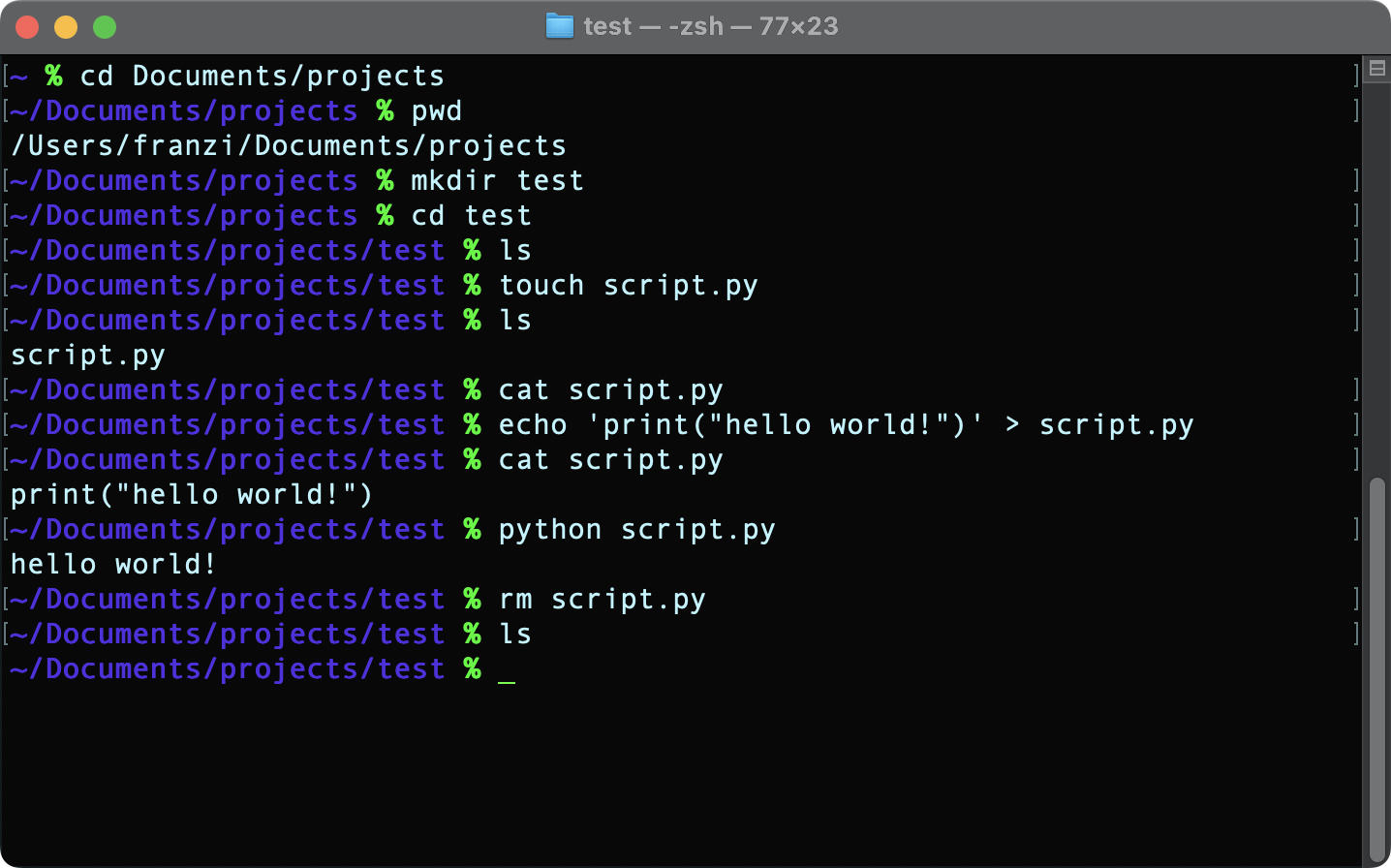
Task: Click the print("hello world!") output line
Action: point(191,495)
